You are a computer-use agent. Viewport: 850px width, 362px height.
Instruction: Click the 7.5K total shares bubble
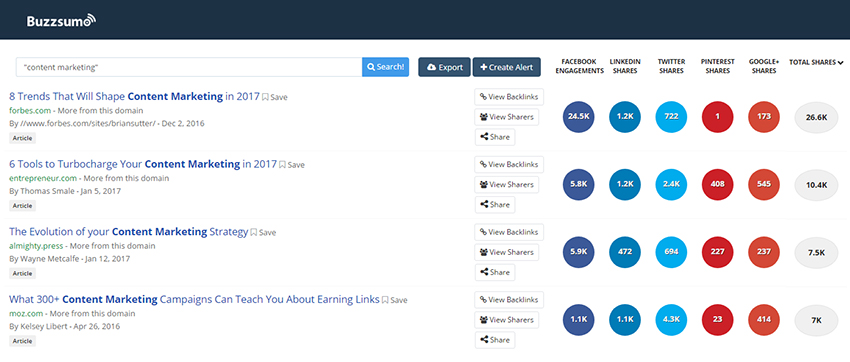point(816,253)
